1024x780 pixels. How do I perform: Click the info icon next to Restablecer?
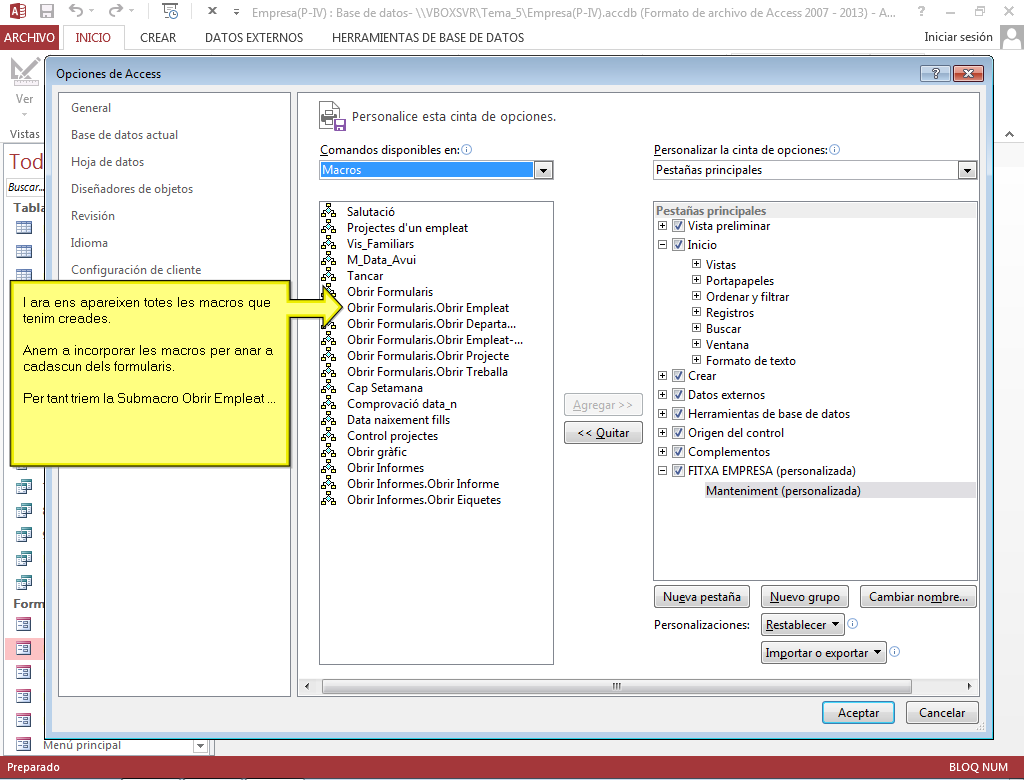point(852,624)
